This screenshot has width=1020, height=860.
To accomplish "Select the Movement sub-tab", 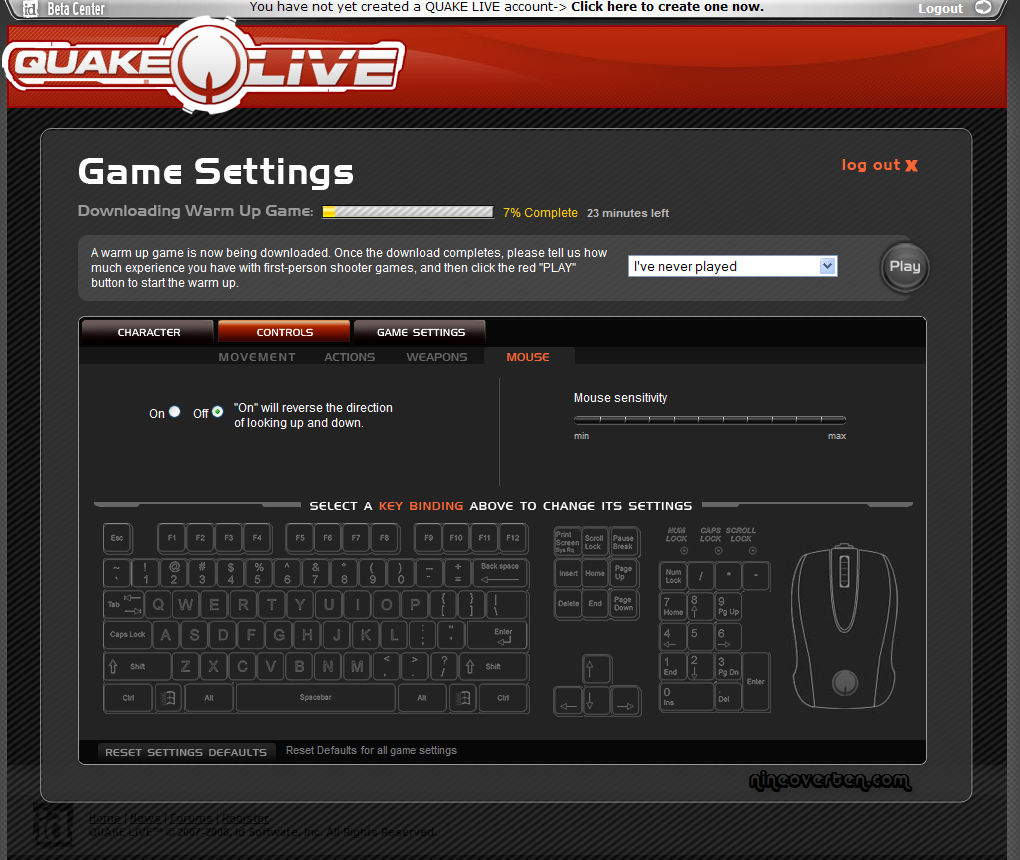I will coord(257,357).
